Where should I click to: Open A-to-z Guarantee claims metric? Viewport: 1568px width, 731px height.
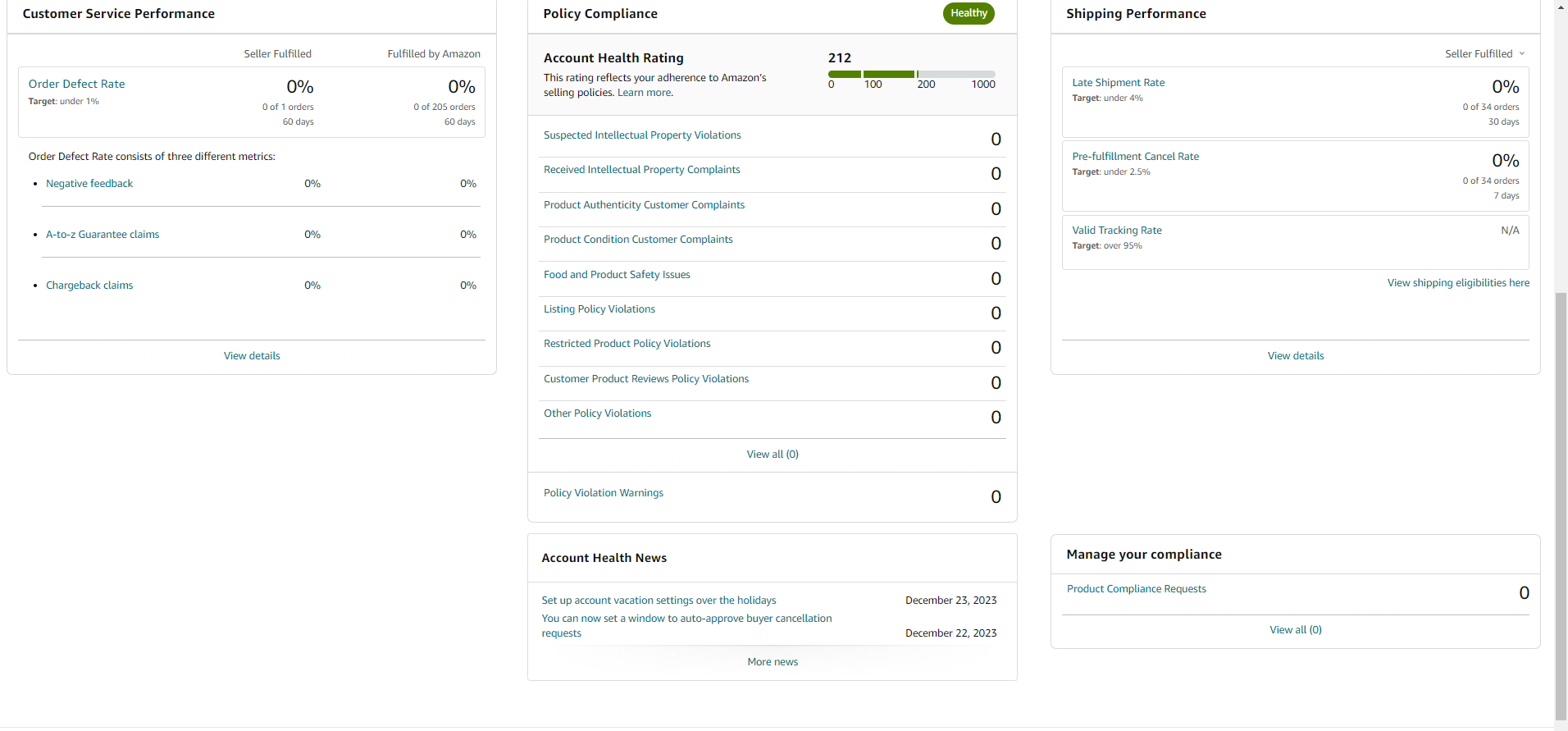click(103, 235)
